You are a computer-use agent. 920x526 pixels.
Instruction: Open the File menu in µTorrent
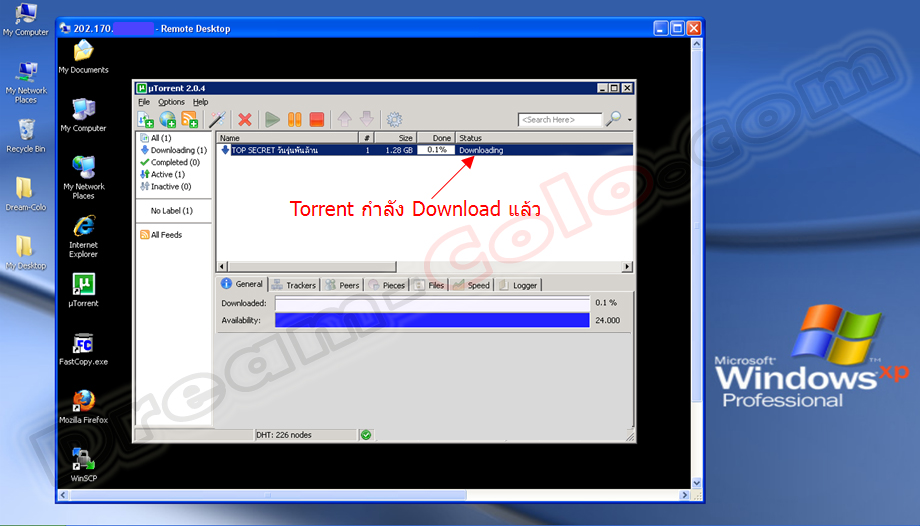pyautogui.click(x=144, y=102)
